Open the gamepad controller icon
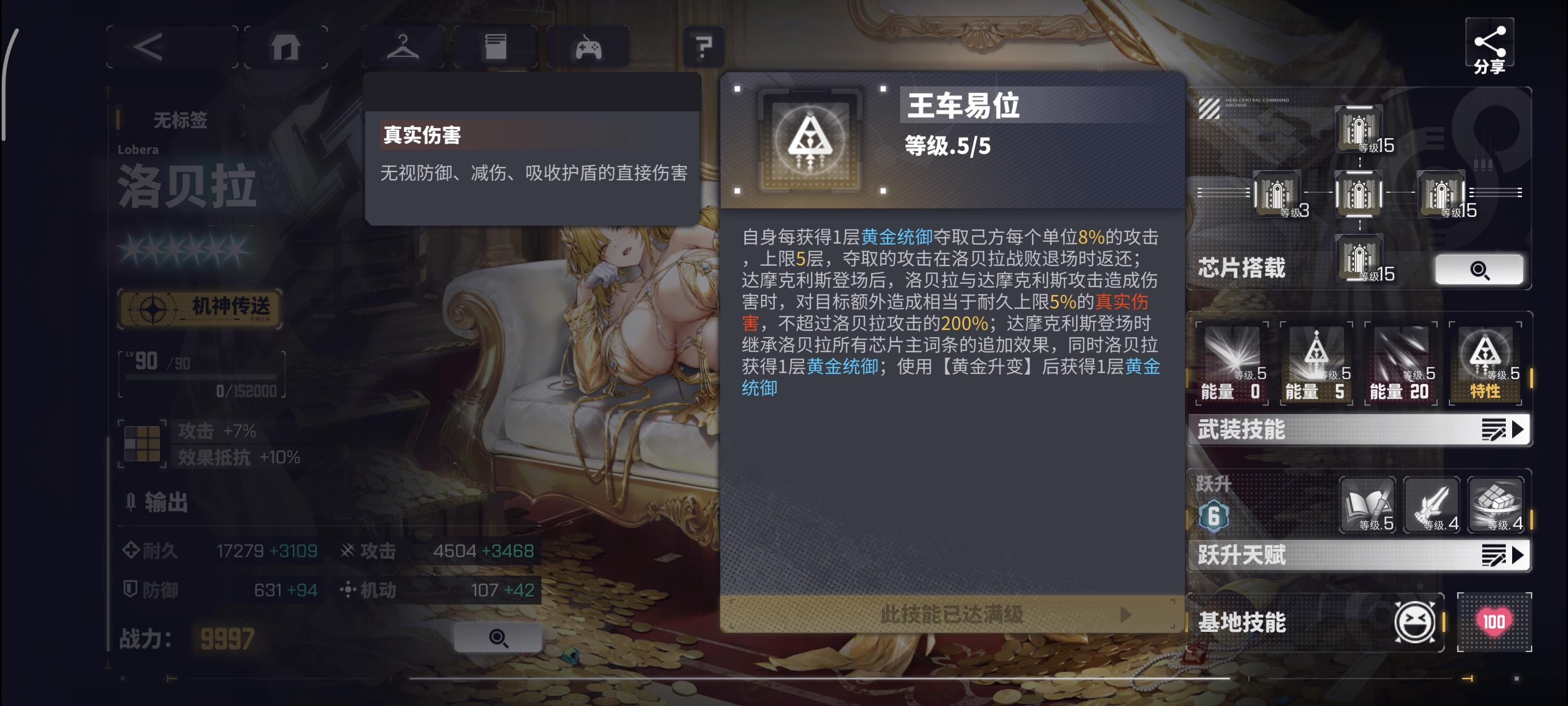Screen dimensions: 1568x706 tap(588, 47)
